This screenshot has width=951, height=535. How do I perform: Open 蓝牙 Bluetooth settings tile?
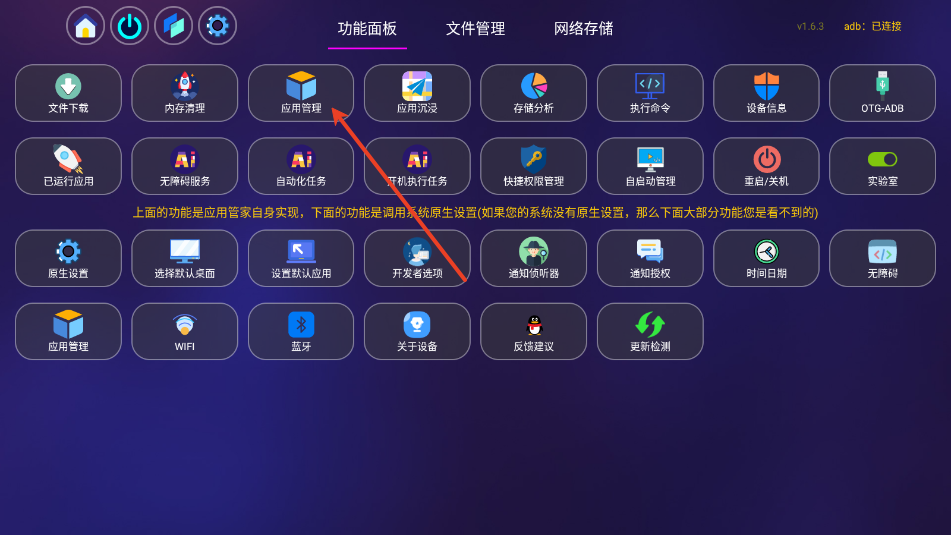pyautogui.click(x=301, y=331)
